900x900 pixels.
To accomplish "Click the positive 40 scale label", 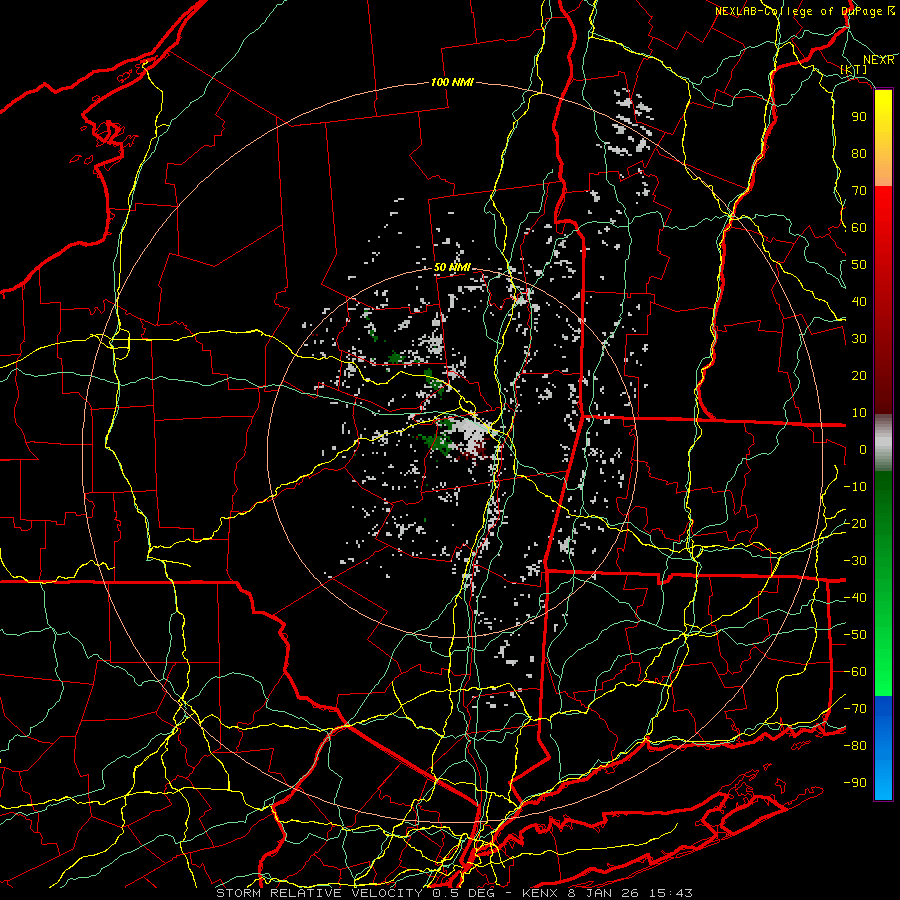I will (x=859, y=301).
